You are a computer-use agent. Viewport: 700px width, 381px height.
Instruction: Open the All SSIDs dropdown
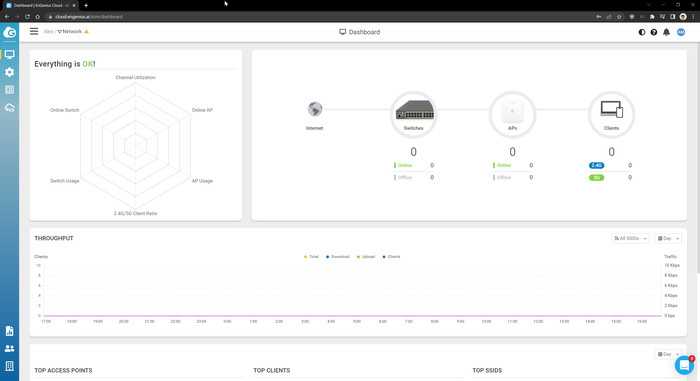pos(630,239)
